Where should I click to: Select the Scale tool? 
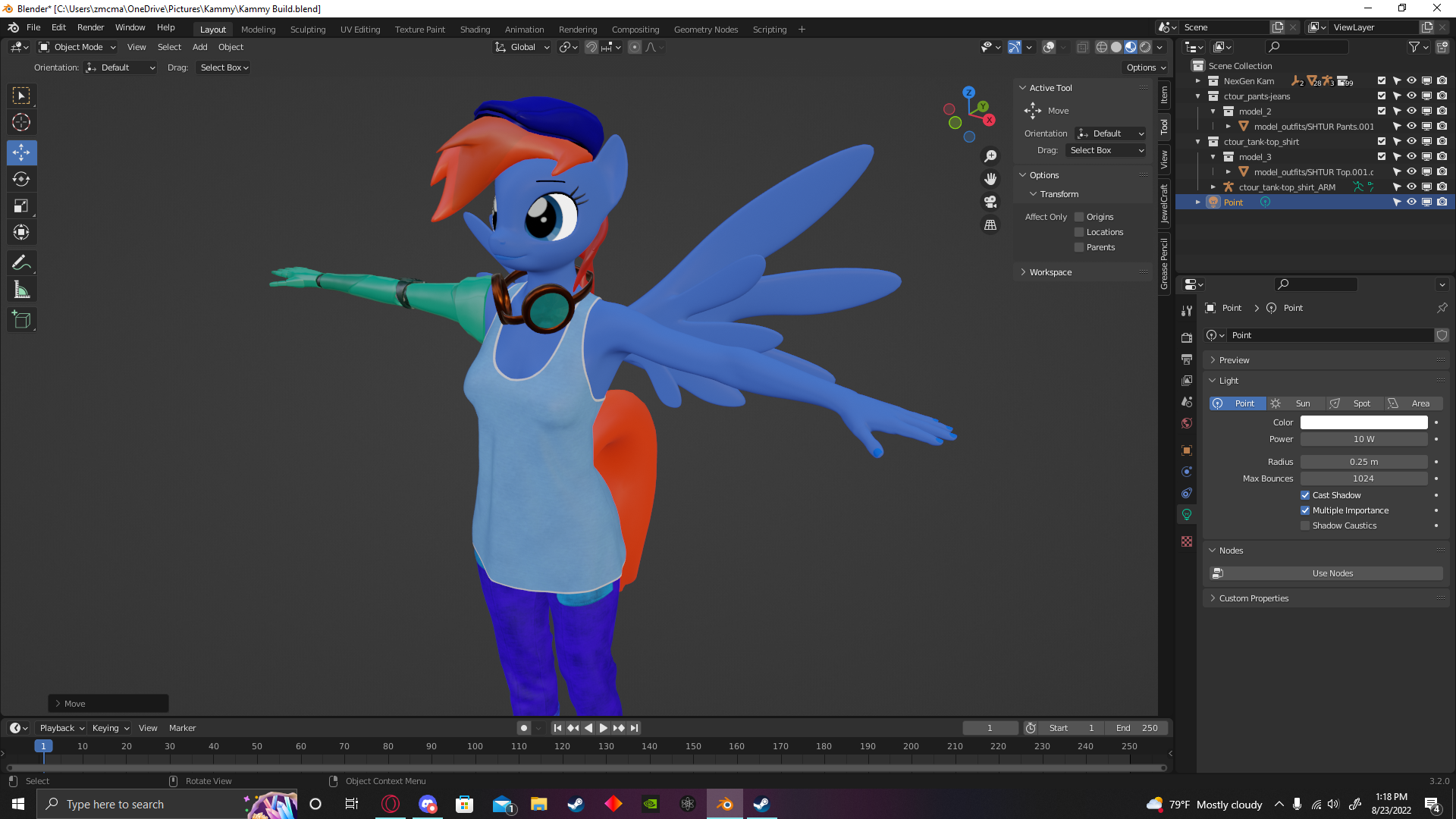[x=21, y=206]
